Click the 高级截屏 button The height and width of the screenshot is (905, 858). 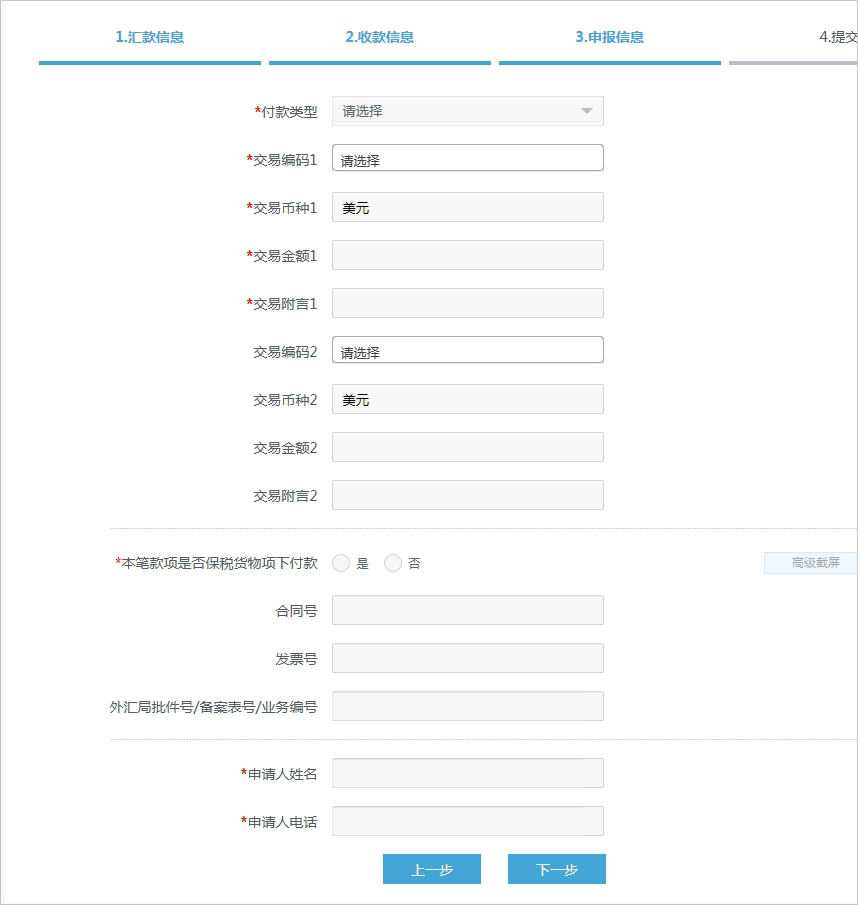pos(810,563)
